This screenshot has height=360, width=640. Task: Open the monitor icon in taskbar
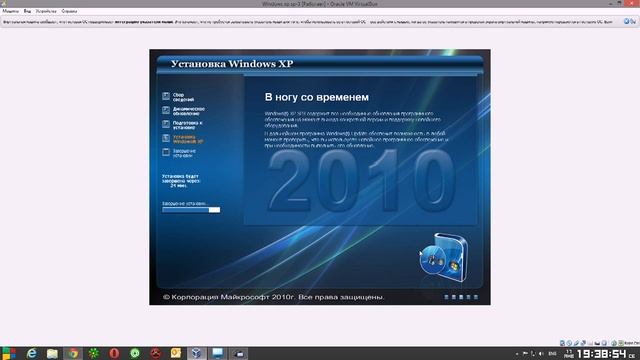[x=218, y=353]
